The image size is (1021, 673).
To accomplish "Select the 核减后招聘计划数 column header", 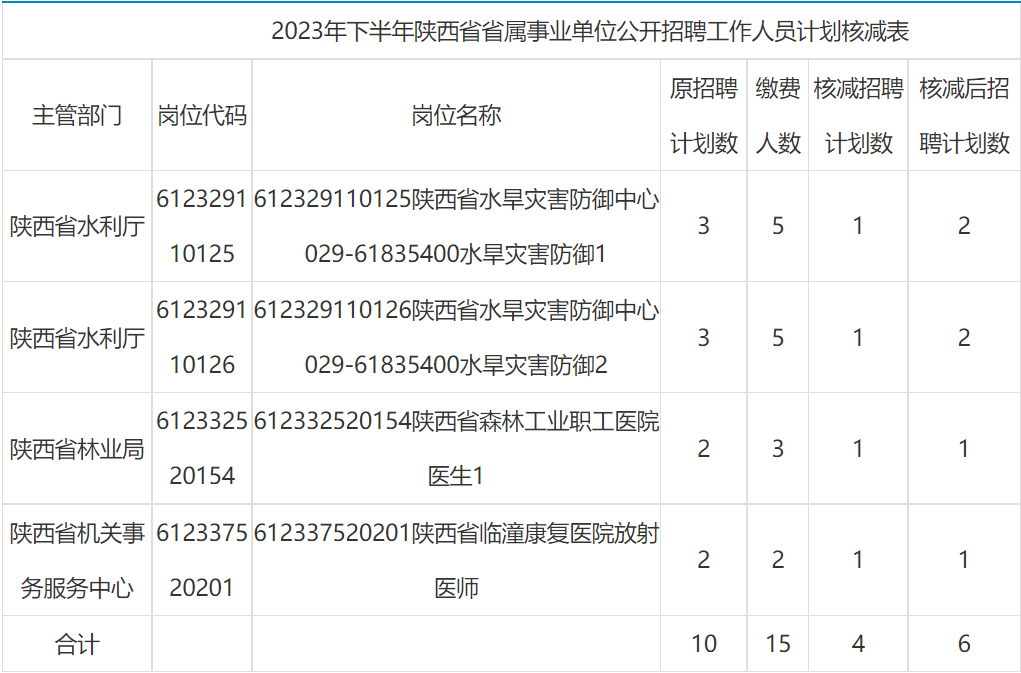I will click(x=964, y=116).
